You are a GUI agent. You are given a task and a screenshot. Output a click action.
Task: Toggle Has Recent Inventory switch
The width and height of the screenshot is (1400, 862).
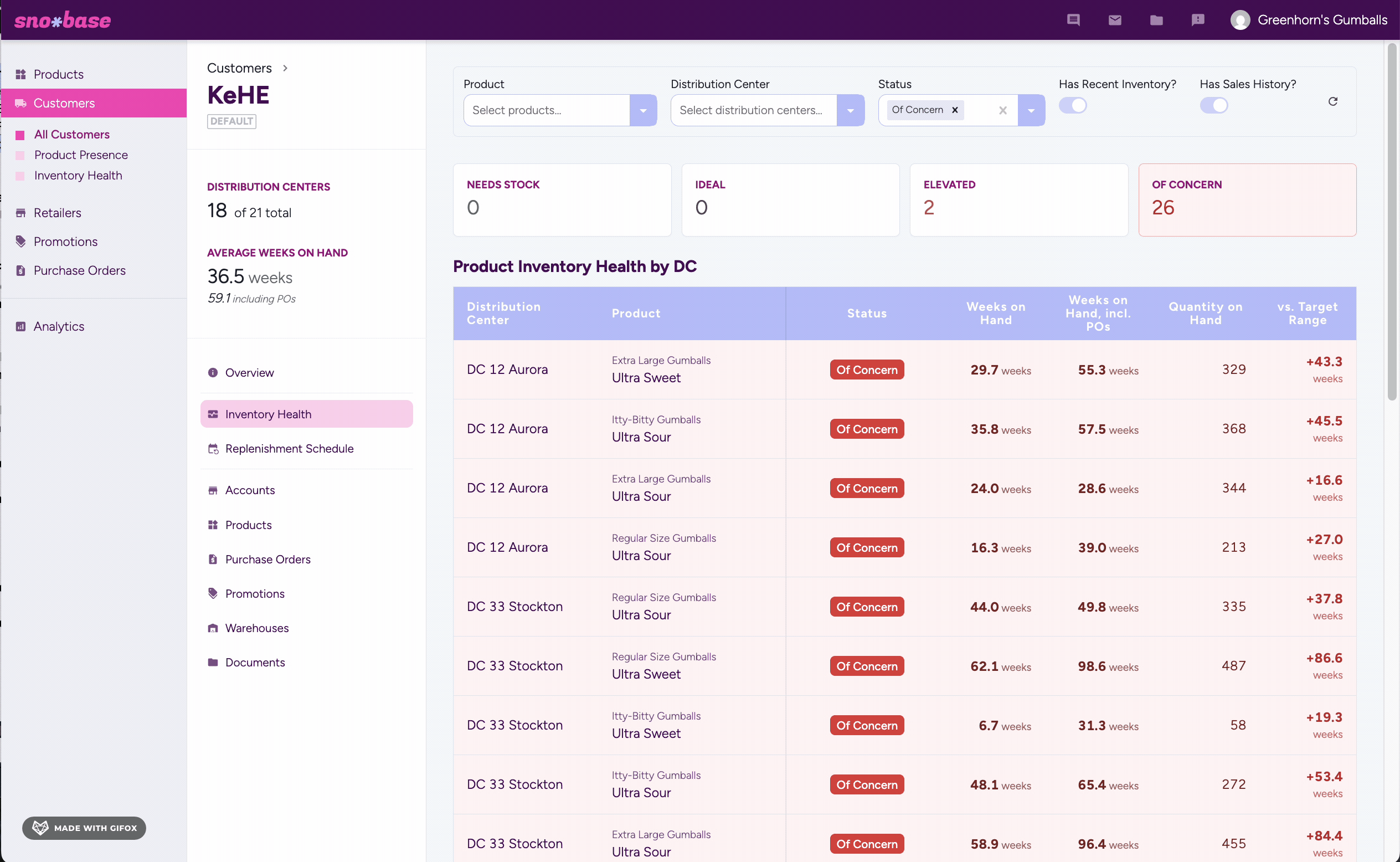pos(1073,105)
